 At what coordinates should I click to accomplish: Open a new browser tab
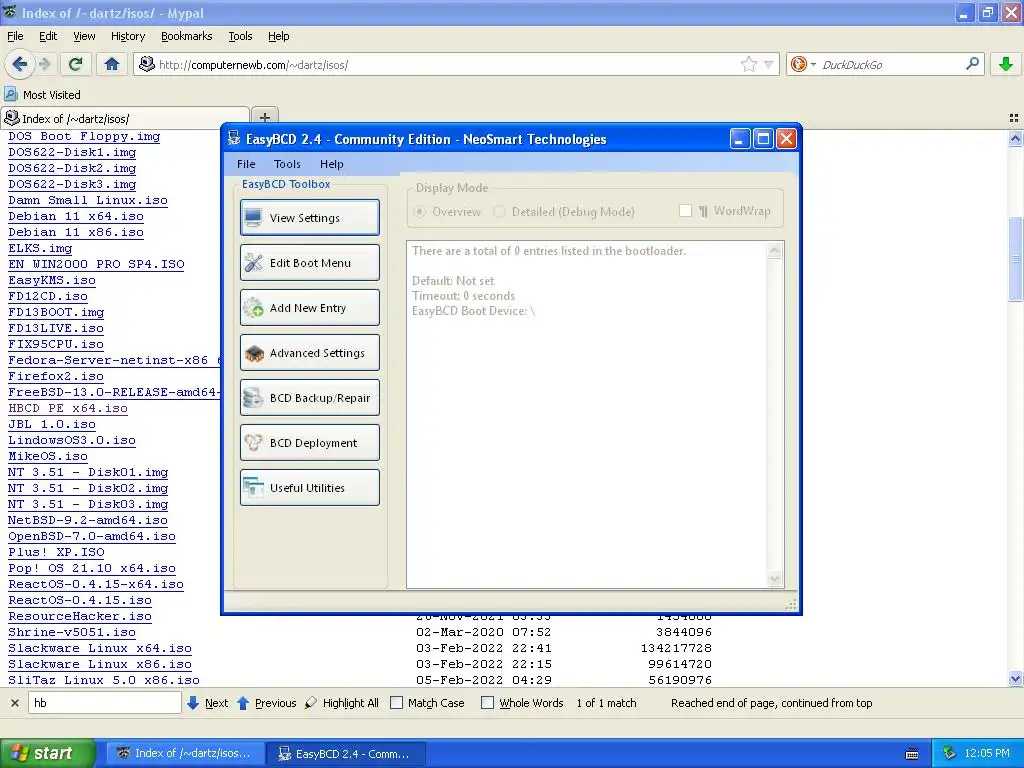[264, 117]
